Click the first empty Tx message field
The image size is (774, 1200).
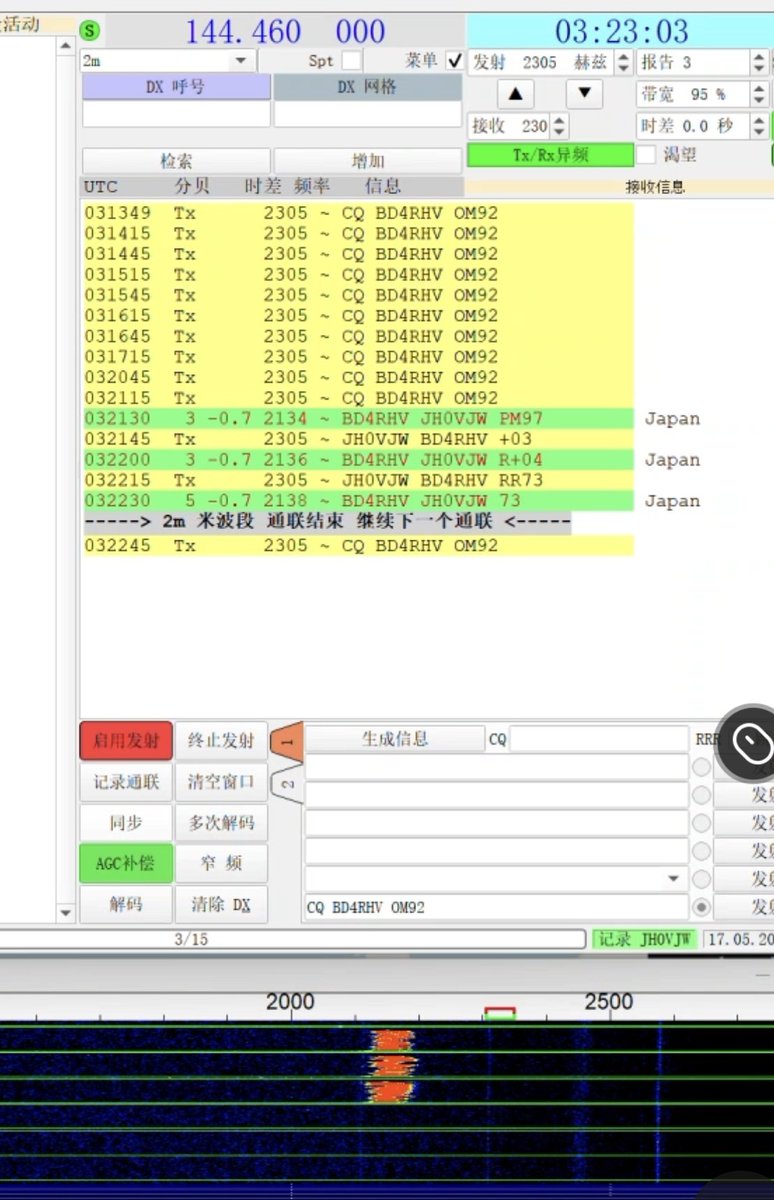pos(497,767)
